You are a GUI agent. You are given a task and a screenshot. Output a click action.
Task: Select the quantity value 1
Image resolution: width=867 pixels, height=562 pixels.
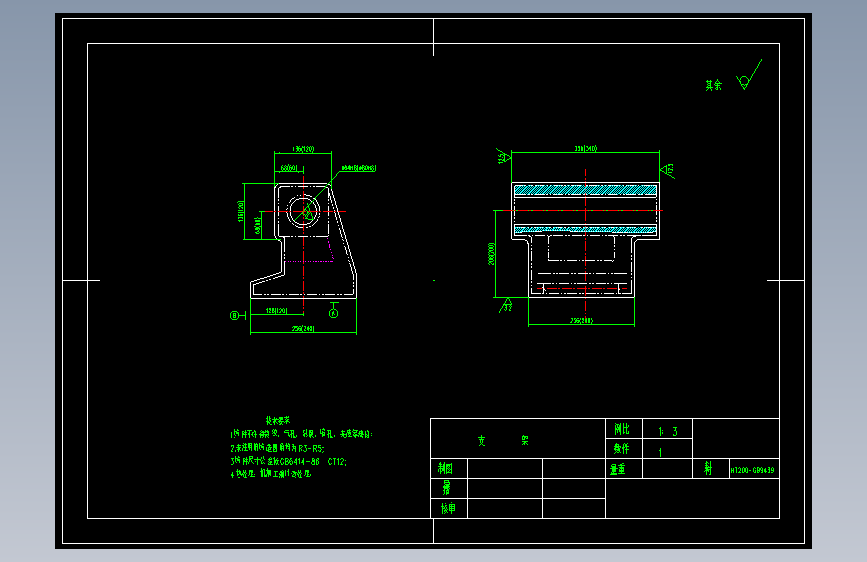tap(660, 452)
